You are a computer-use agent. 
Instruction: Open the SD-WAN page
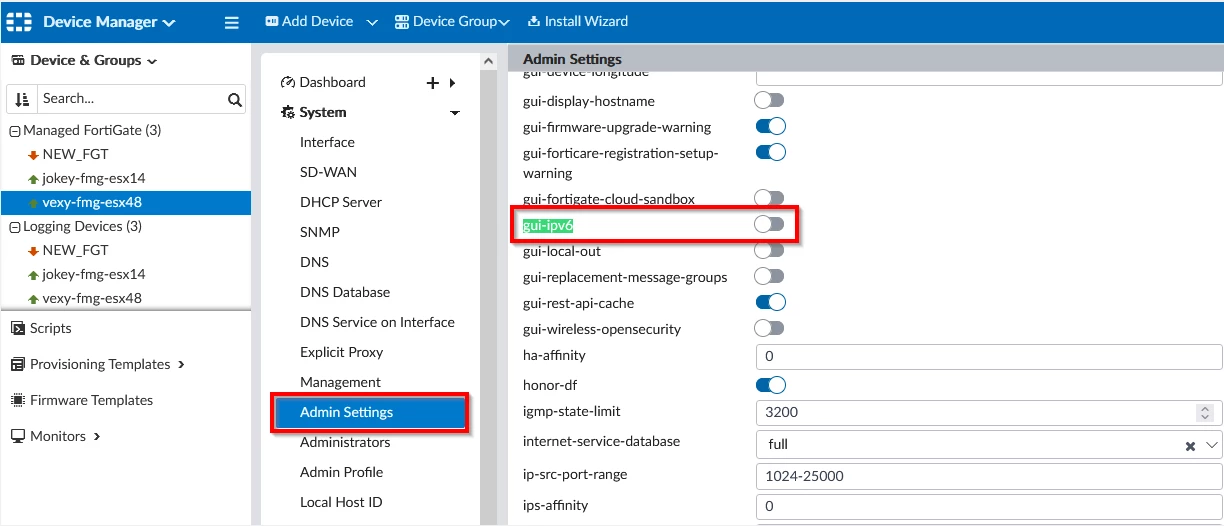[328, 172]
